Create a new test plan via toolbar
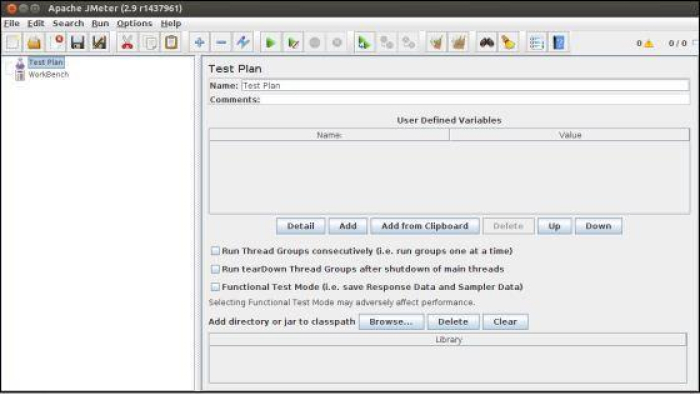Viewport: 700px width, 394px height. 13,42
